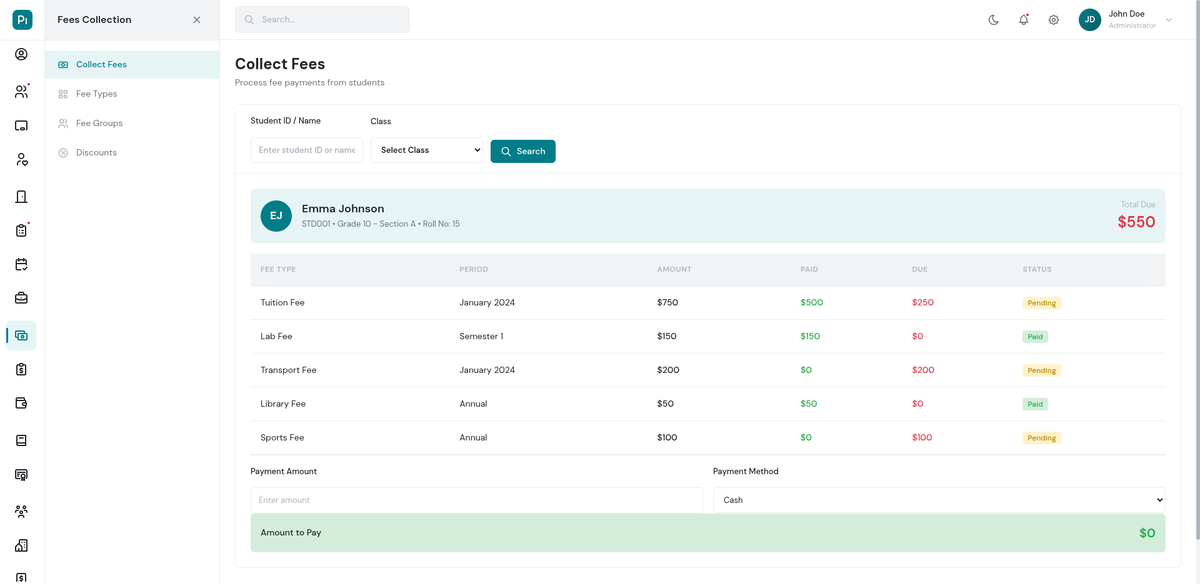Toggle dark mode moon icon
The height and width of the screenshot is (584, 1200).
[x=993, y=20]
